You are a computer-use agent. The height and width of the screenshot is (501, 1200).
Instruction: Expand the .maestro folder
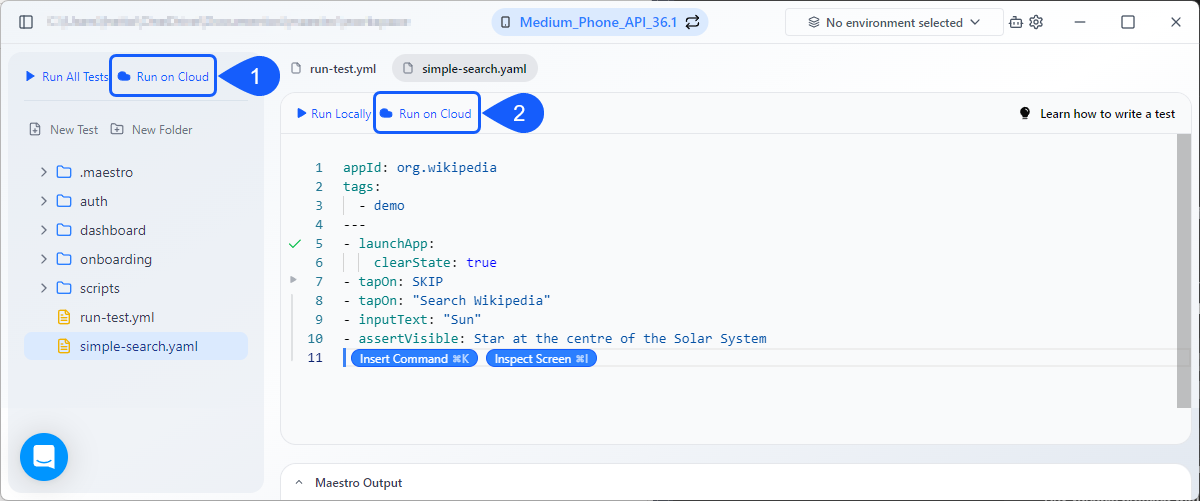click(x=44, y=172)
